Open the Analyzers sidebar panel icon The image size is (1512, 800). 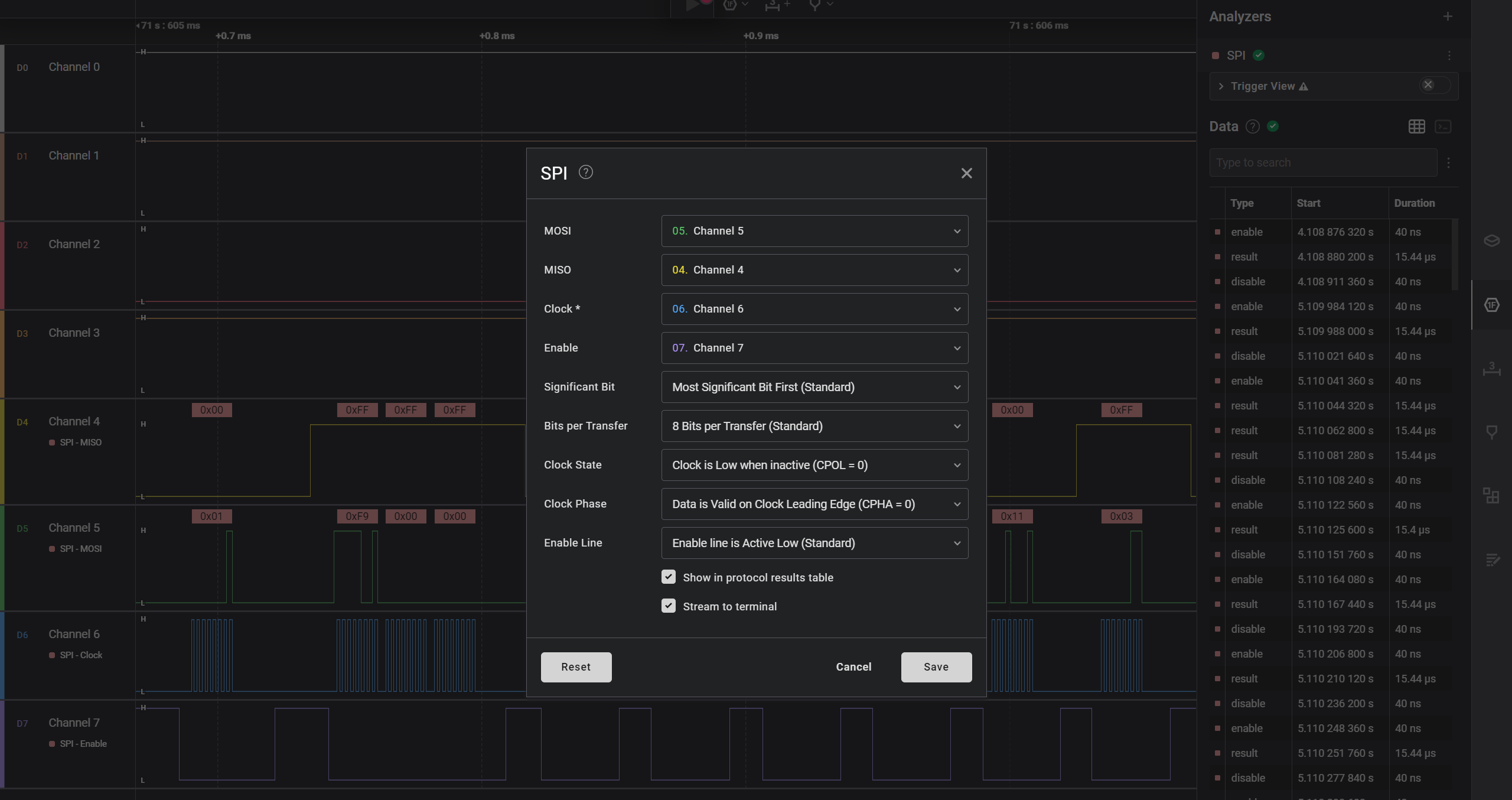(x=1492, y=305)
